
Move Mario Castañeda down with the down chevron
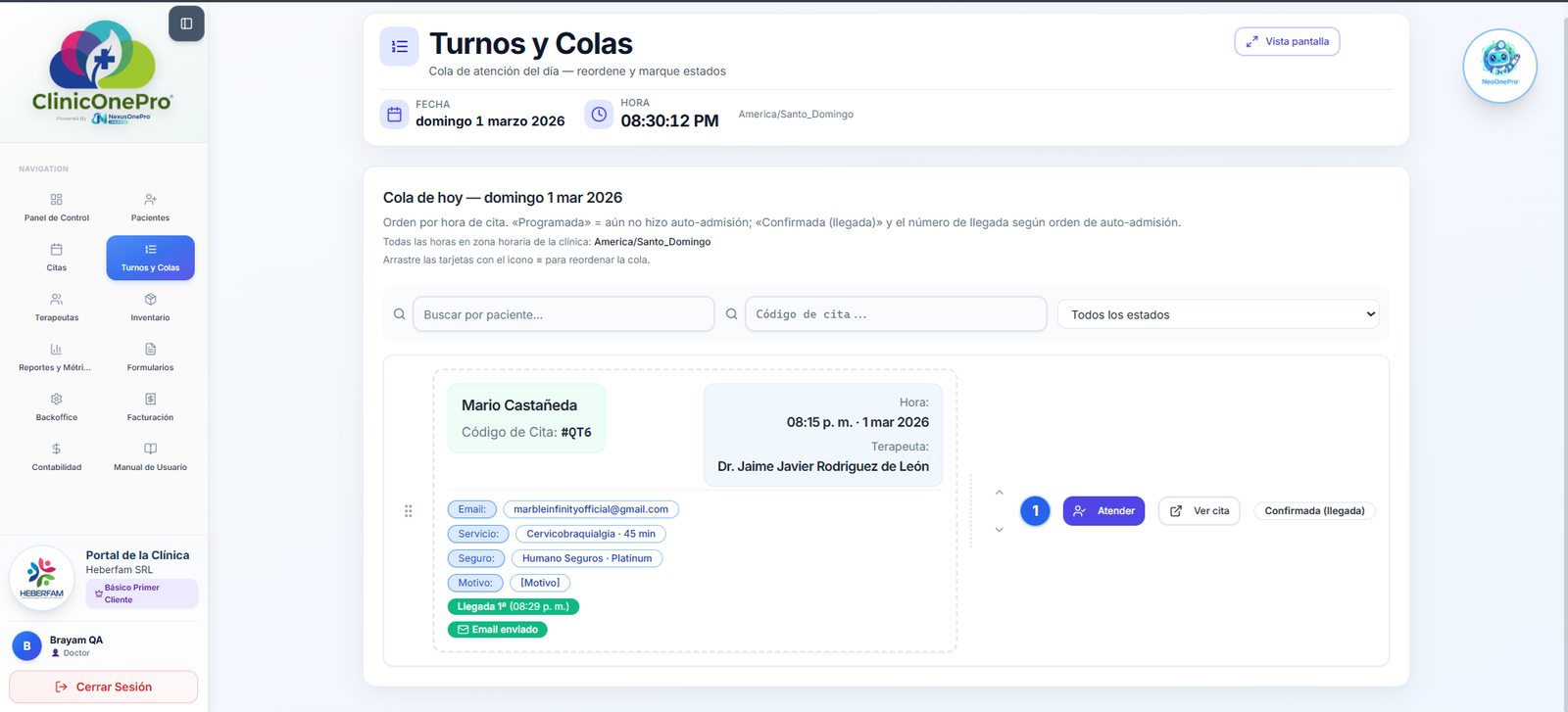click(999, 530)
